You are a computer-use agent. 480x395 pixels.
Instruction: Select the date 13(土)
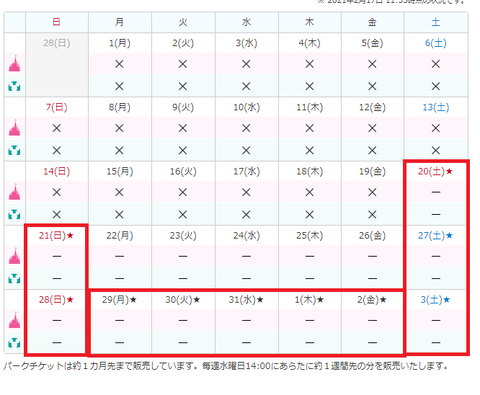(x=436, y=107)
